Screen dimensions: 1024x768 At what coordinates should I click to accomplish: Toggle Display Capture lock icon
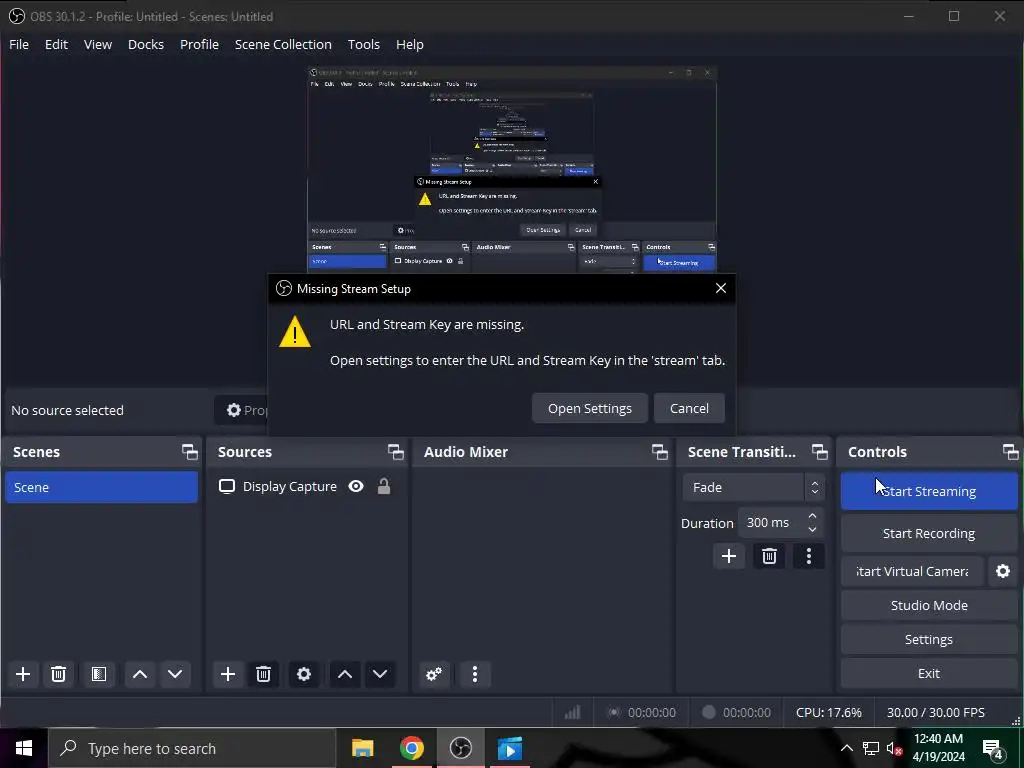(x=384, y=487)
